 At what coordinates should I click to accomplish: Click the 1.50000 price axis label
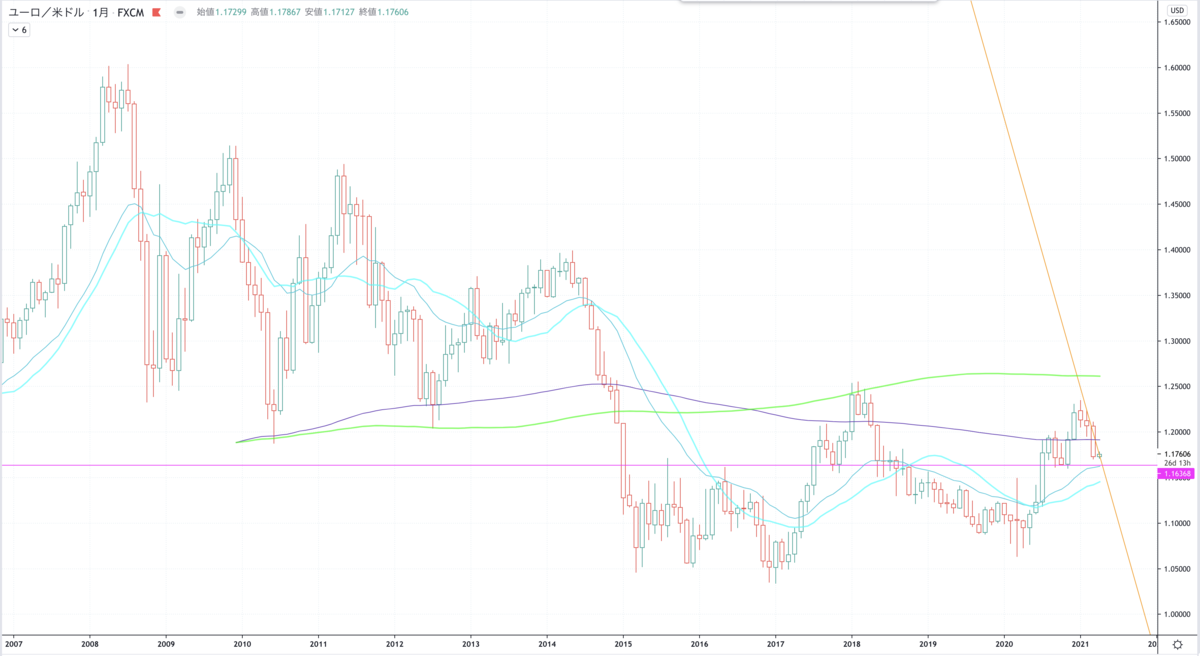tap(1176, 159)
